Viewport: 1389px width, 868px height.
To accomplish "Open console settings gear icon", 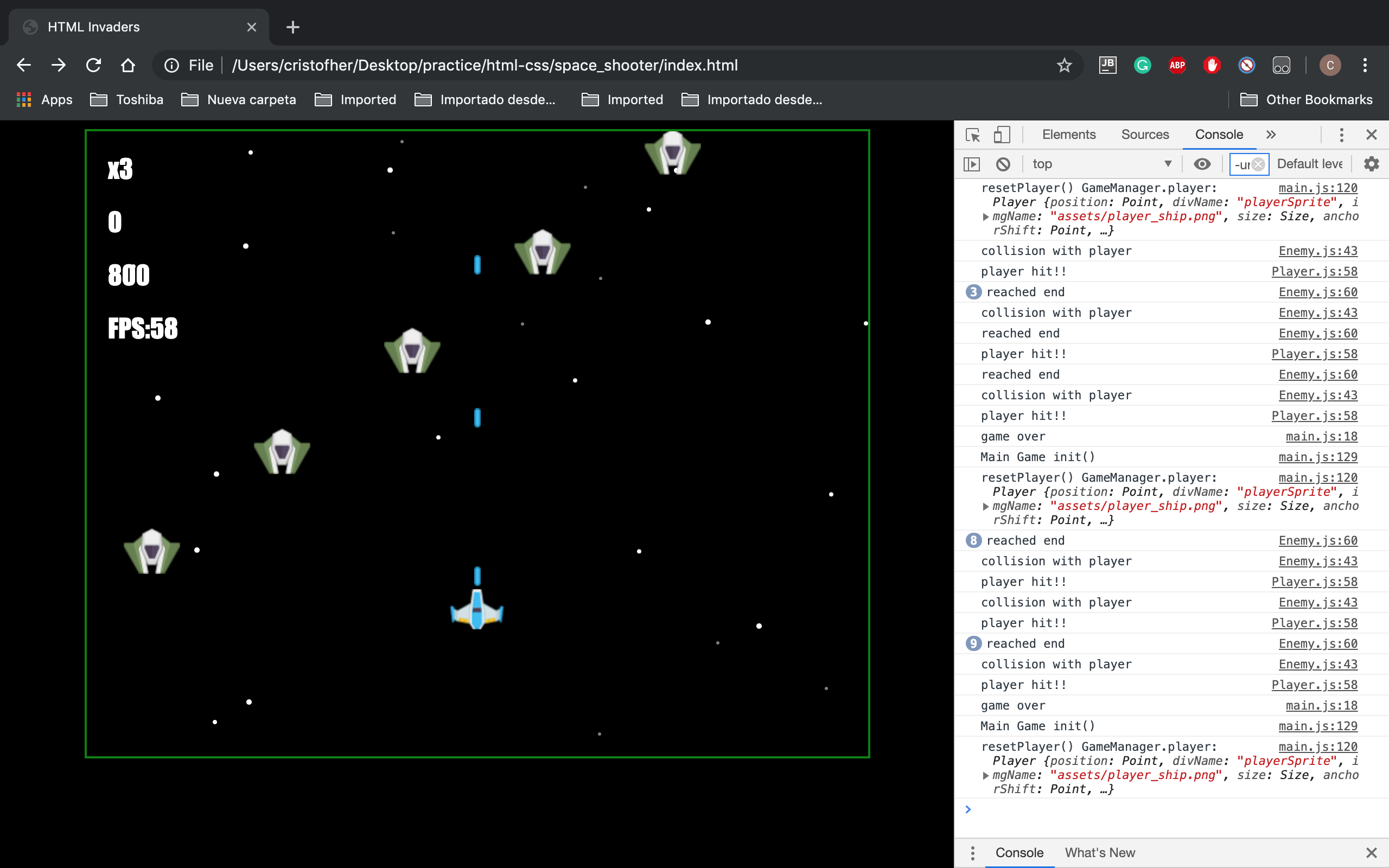I will coord(1371,164).
